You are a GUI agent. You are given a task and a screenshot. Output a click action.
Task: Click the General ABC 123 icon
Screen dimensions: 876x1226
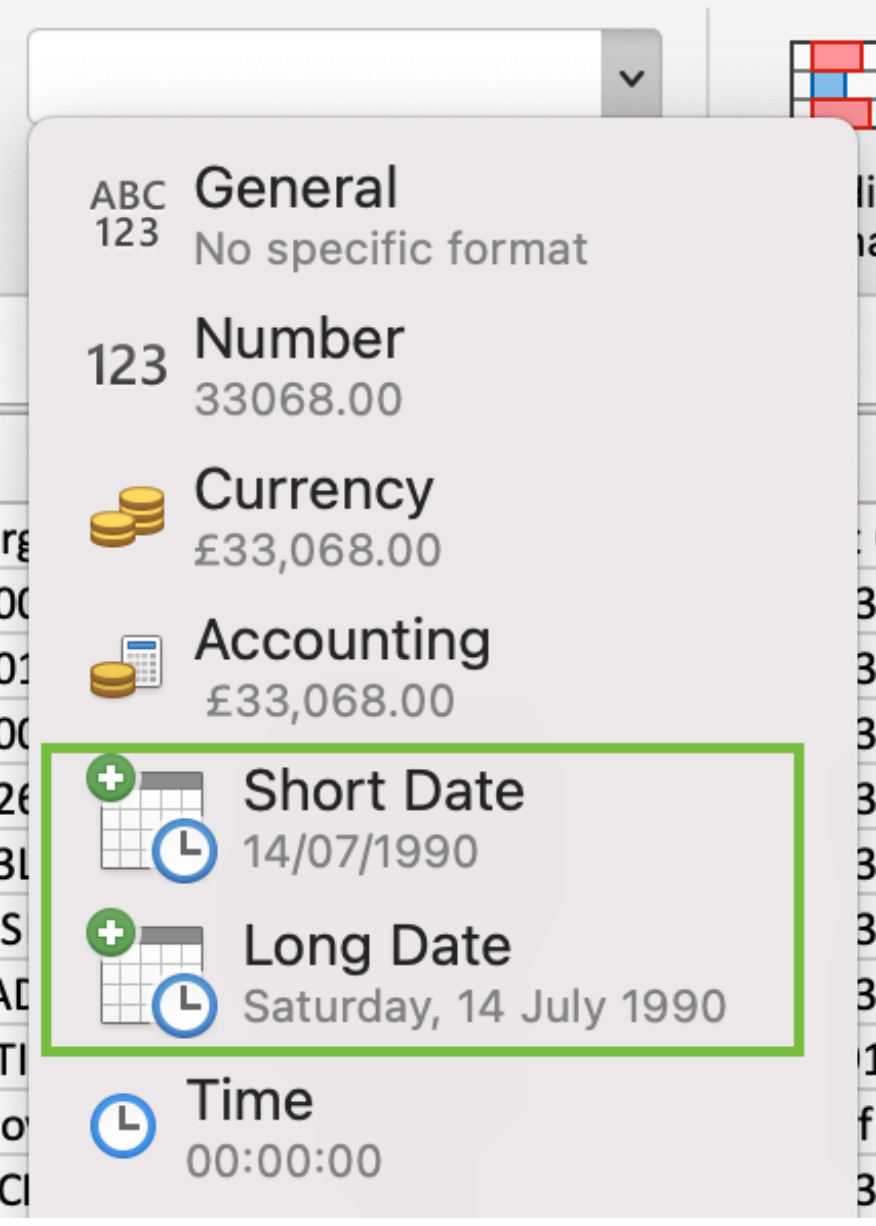tap(127, 214)
